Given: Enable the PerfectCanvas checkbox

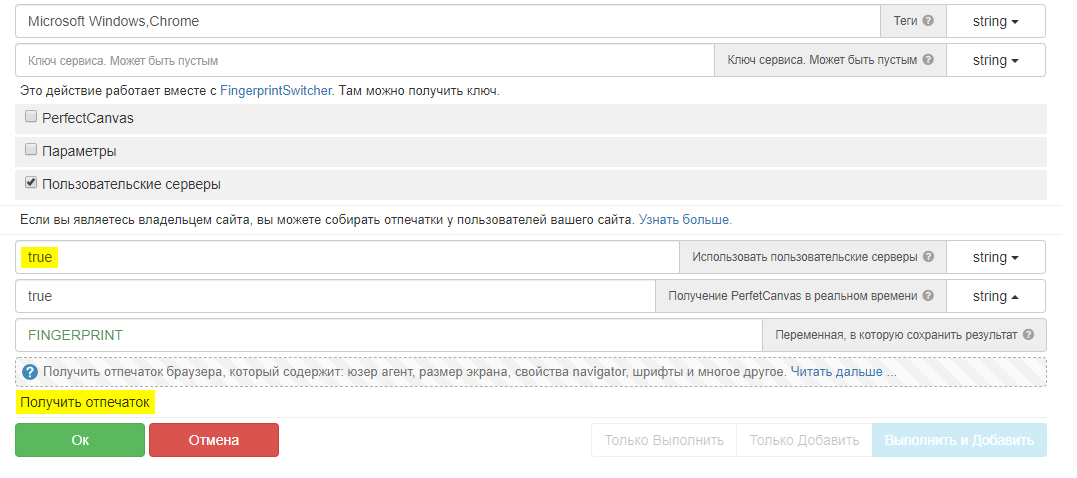Looking at the screenshot, I should 31,117.
